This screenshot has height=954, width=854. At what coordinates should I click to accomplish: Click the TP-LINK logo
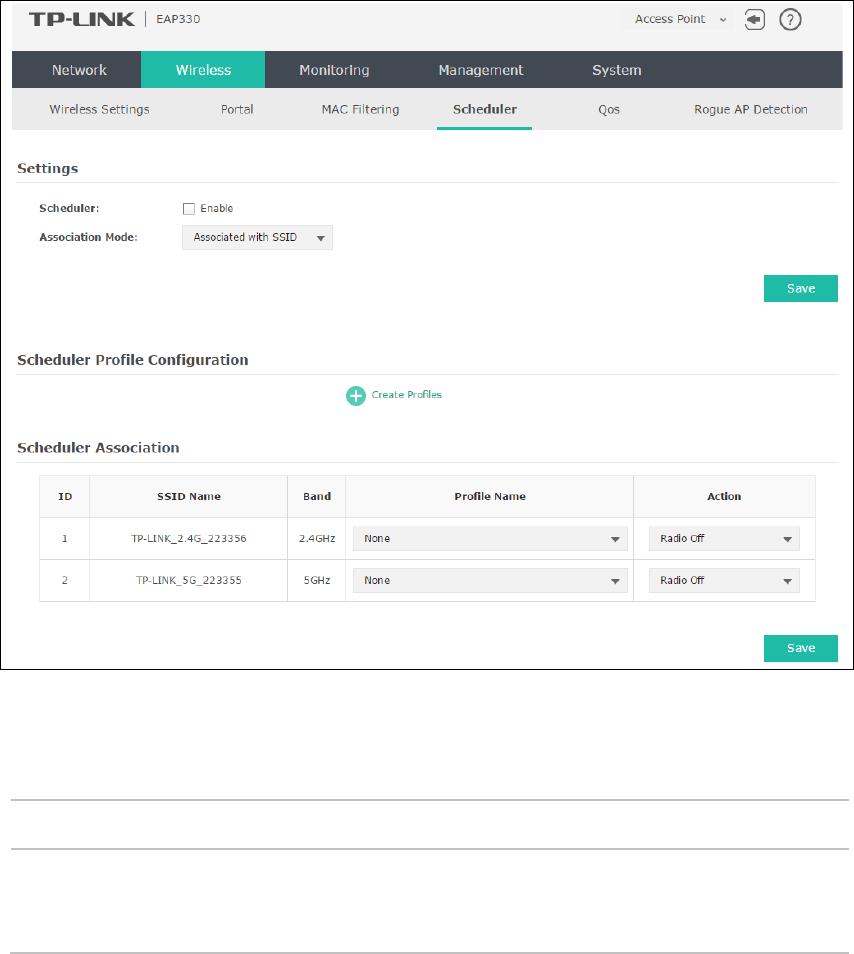pos(82,19)
